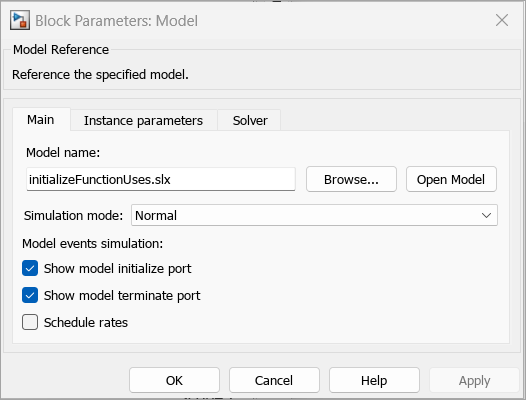Open the Instance parameters tab
The height and width of the screenshot is (400, 526).
point(143,120)
